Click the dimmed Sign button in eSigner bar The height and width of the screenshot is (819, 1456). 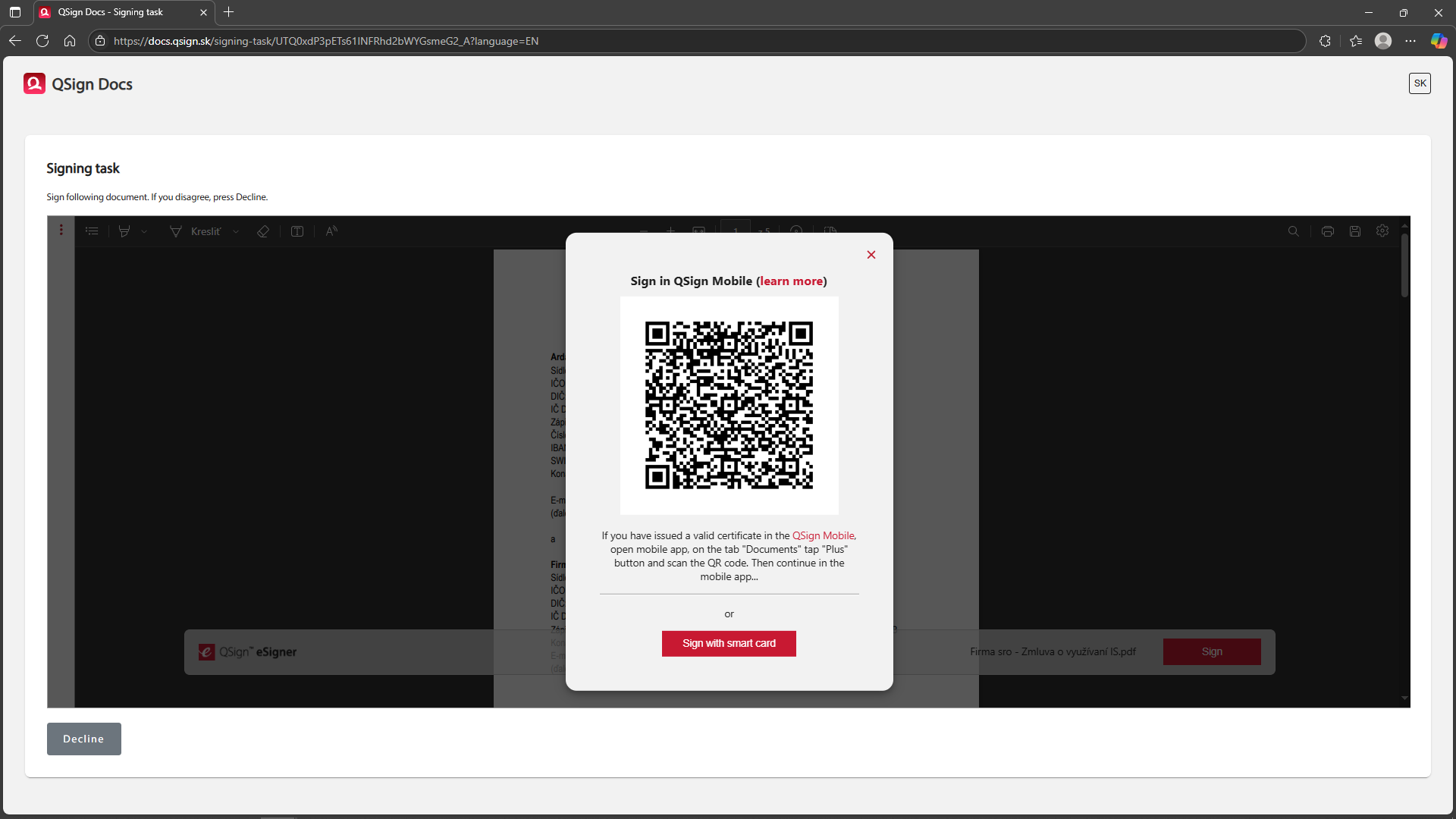(1212, 651)
